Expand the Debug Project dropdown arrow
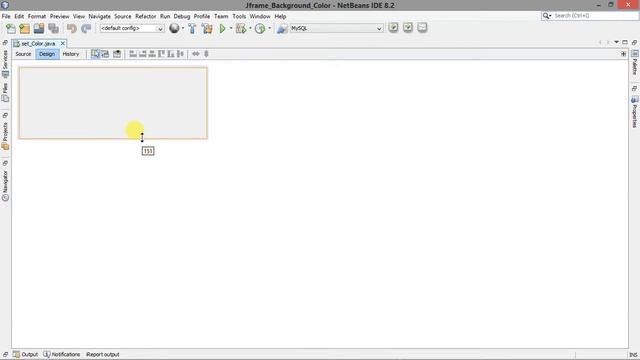The image size is (640, 360). [x=250, y=28]
